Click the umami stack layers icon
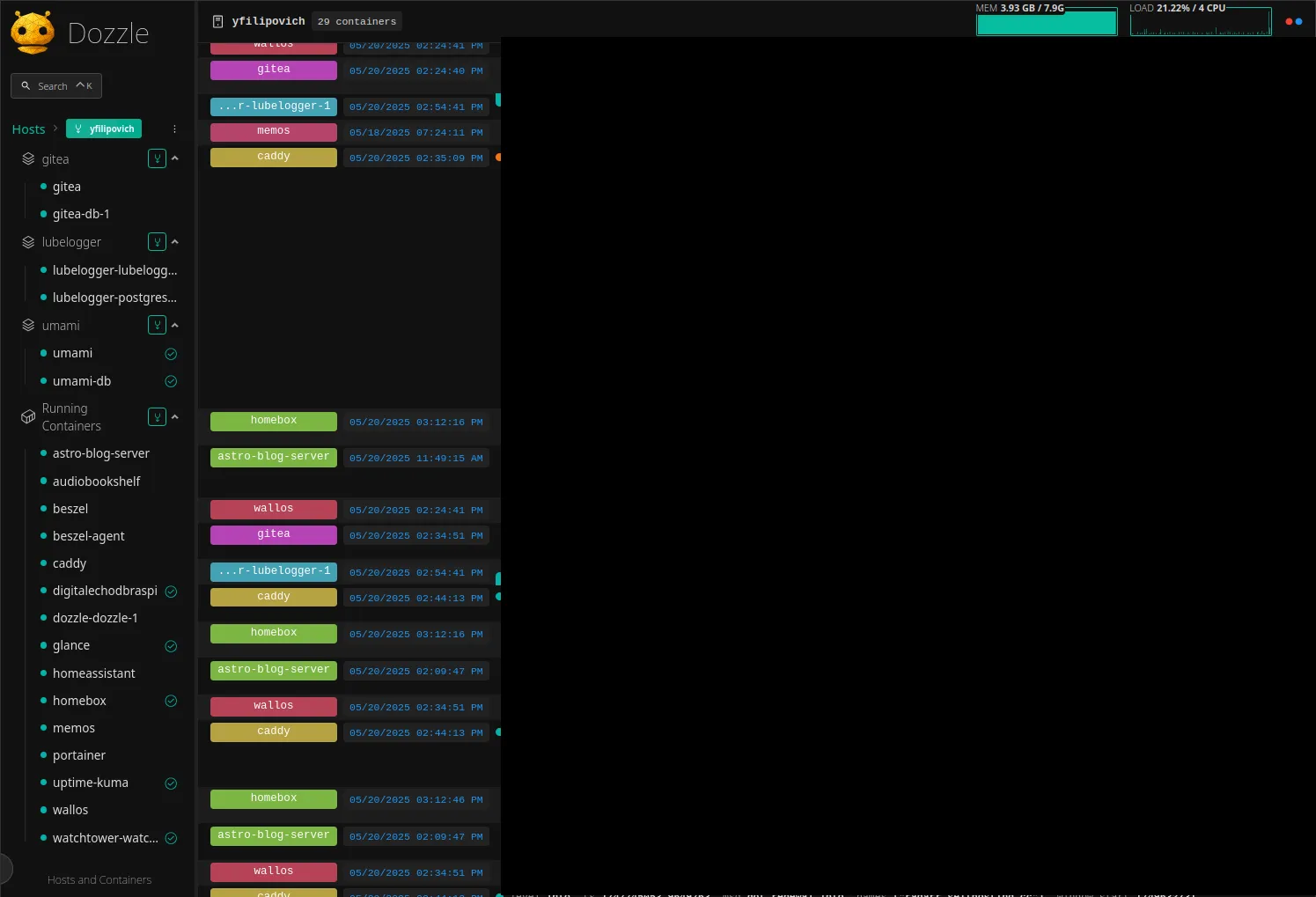The image size is (1316, 897). [x=28, y=326]
